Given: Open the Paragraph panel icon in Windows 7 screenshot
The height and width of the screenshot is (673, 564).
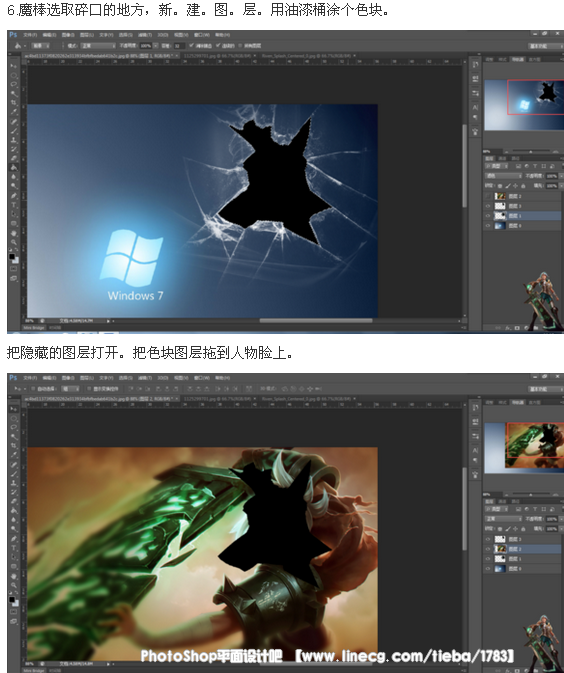Looking at the screenshot, I should (475, 117).
